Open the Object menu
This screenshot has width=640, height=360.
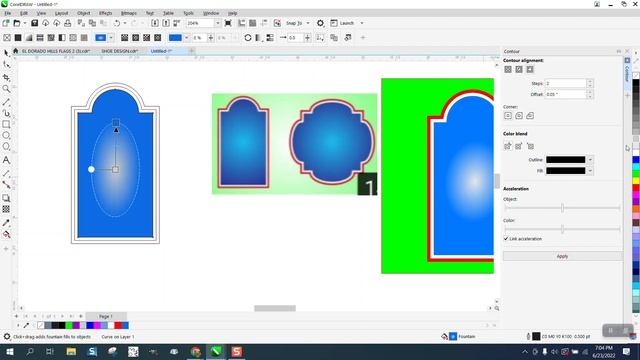click(x=84, y=13)
